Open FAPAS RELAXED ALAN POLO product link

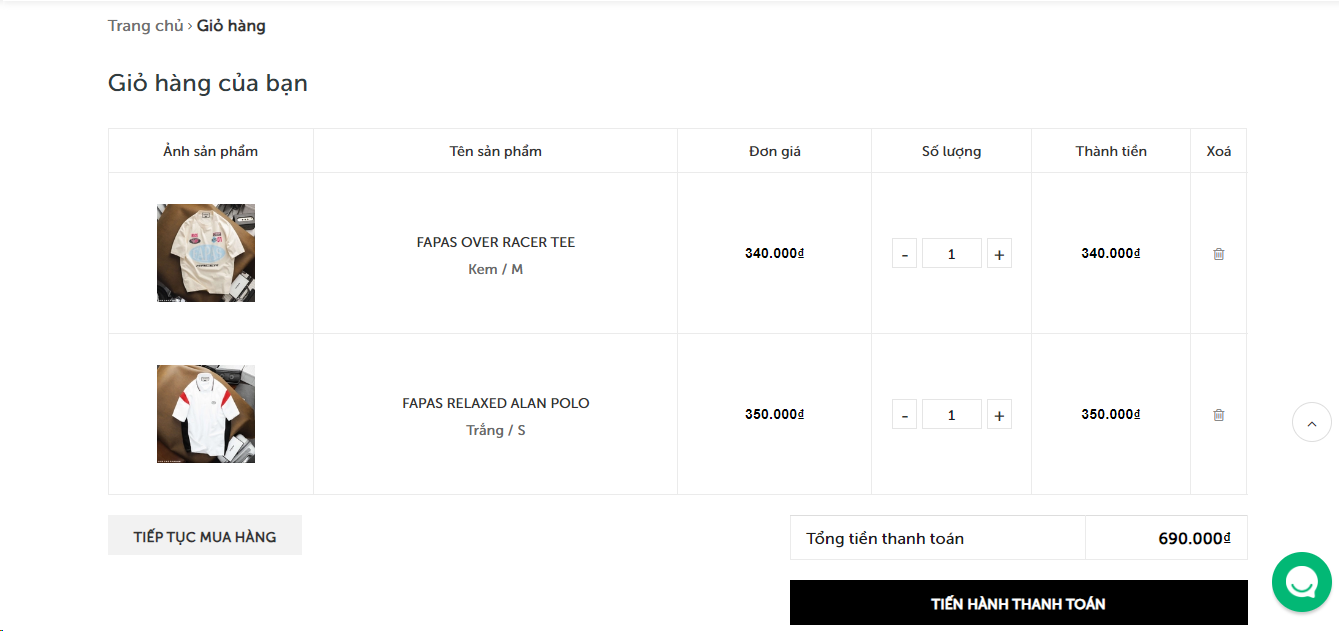tap(496, 403)
